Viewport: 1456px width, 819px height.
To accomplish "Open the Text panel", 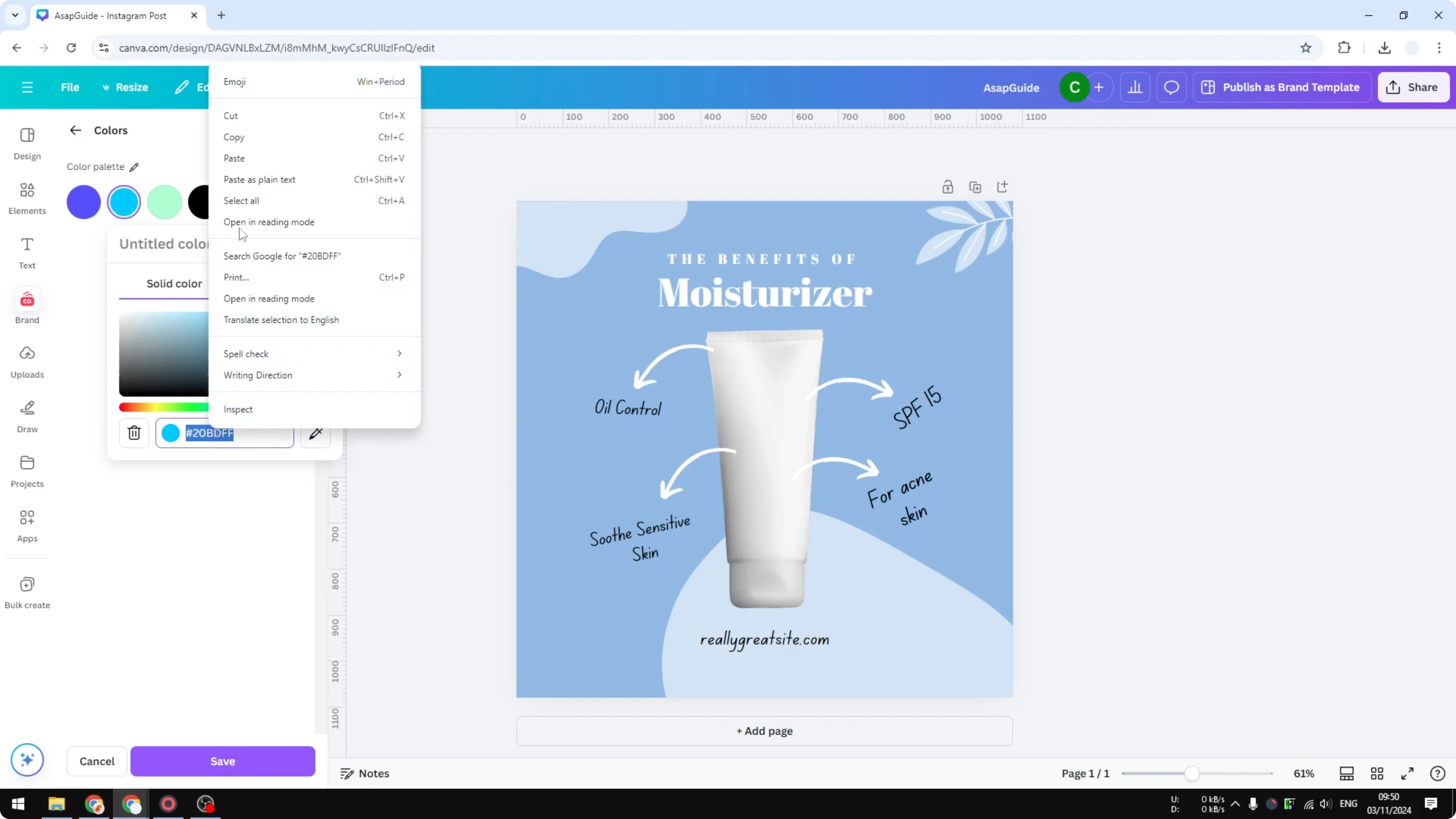I will 27,252.
